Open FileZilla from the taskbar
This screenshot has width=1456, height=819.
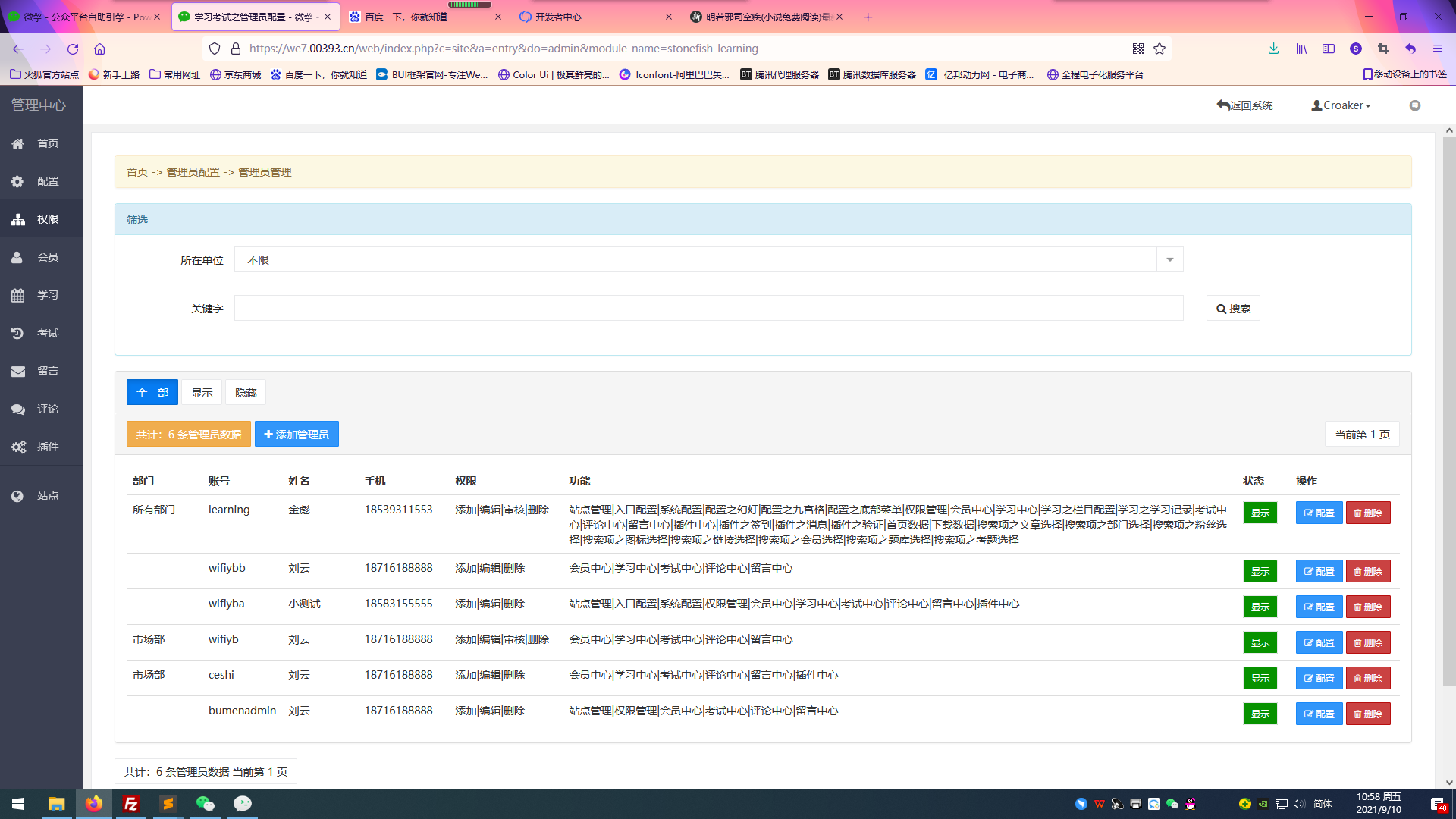click(131, 804)
